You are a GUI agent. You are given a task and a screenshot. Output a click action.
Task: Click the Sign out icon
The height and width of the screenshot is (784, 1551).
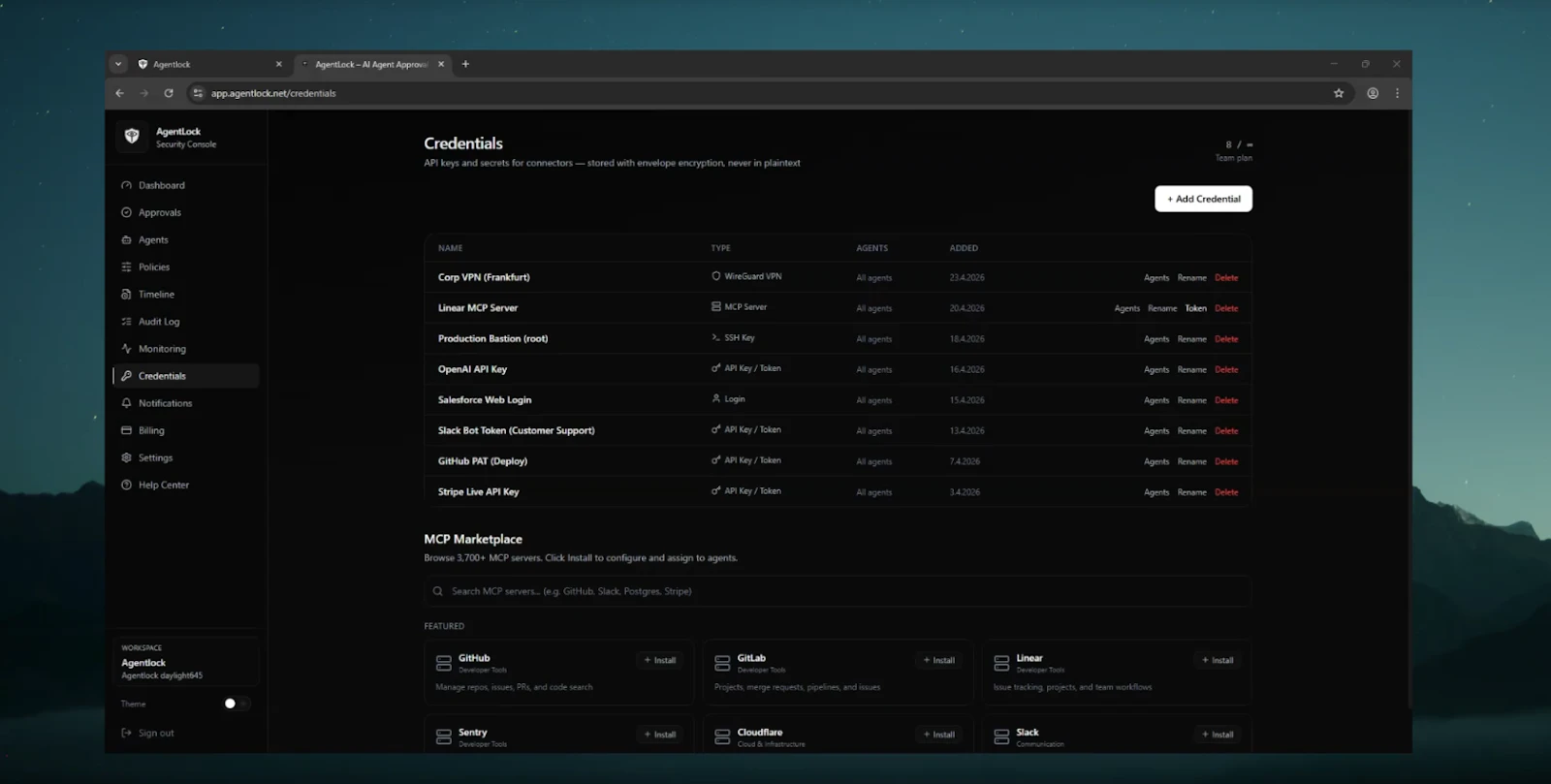[126, 733]
